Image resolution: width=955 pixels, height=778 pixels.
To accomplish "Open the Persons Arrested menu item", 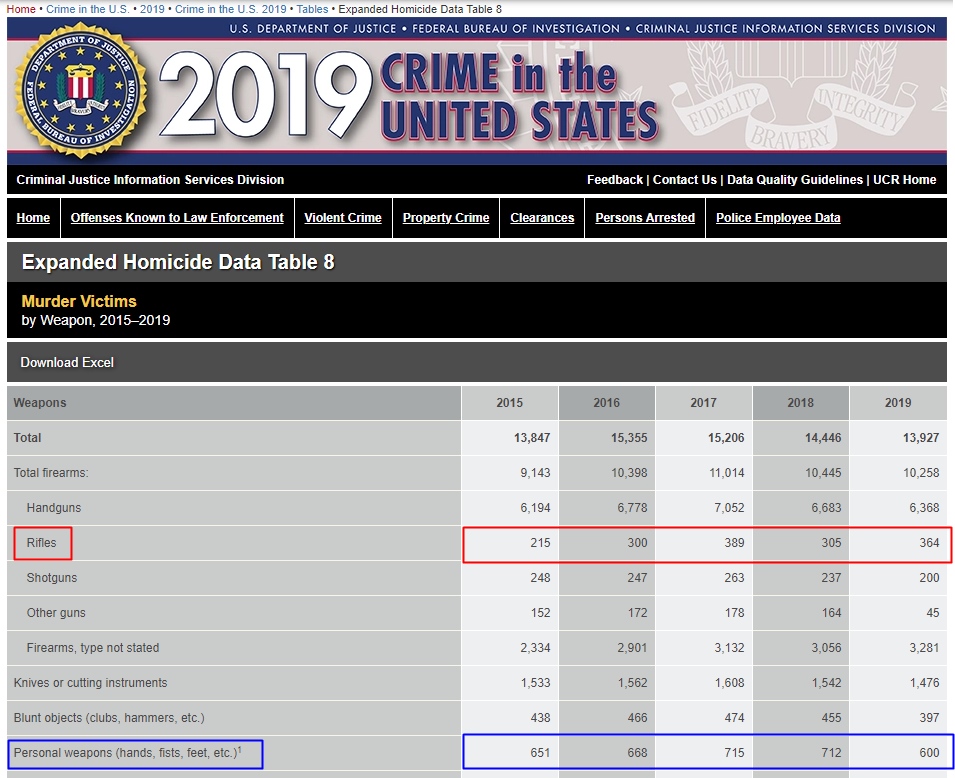I will tap(645, 217).
